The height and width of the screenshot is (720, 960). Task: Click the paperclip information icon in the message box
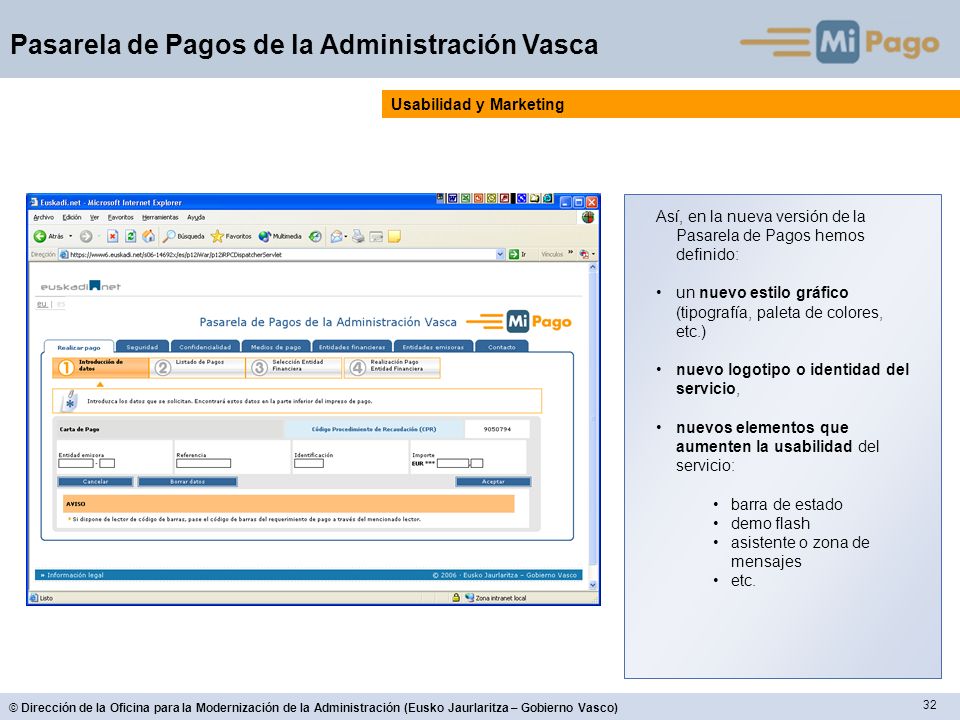(x=70, y=400)
